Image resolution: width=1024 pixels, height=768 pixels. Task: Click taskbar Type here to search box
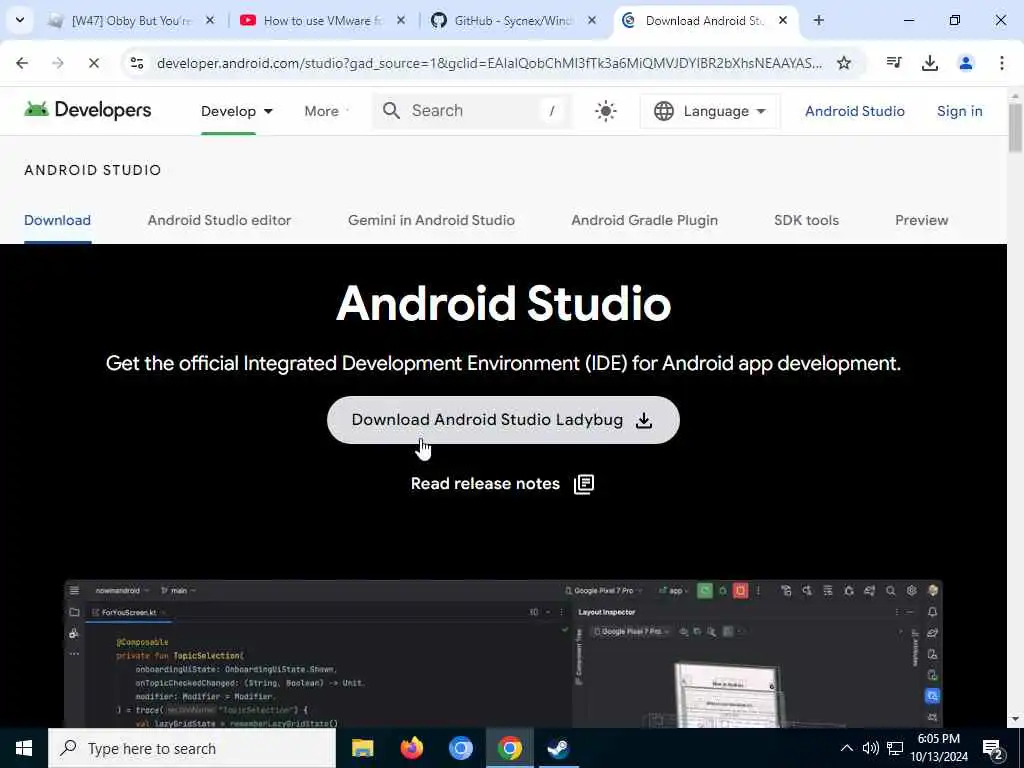tap(192, 748)
